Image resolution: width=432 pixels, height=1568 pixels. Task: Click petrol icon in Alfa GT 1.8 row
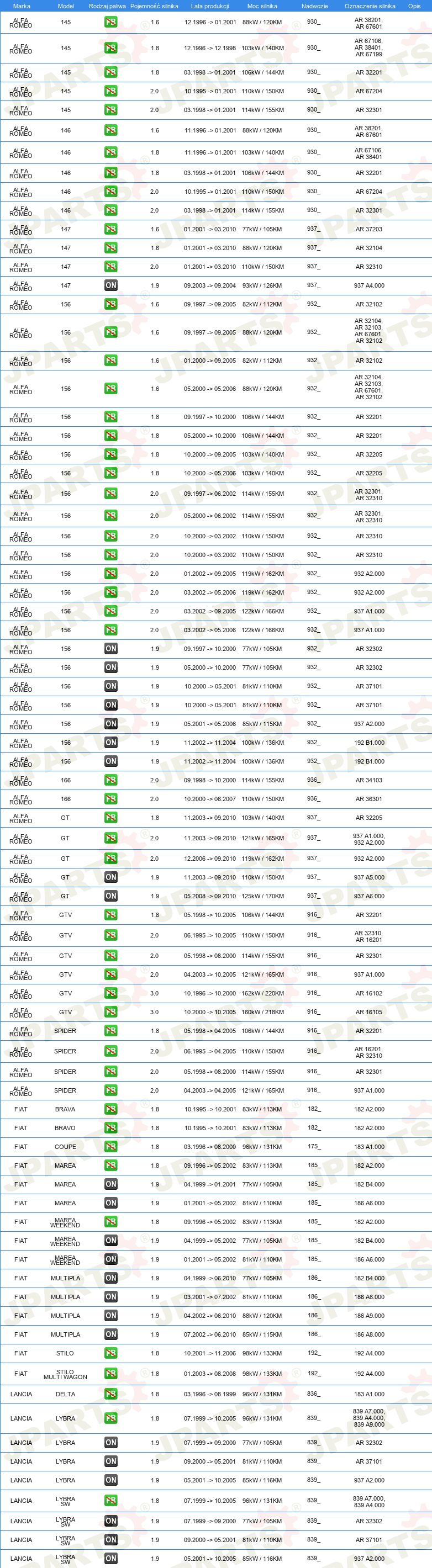(x=110, y=818)
